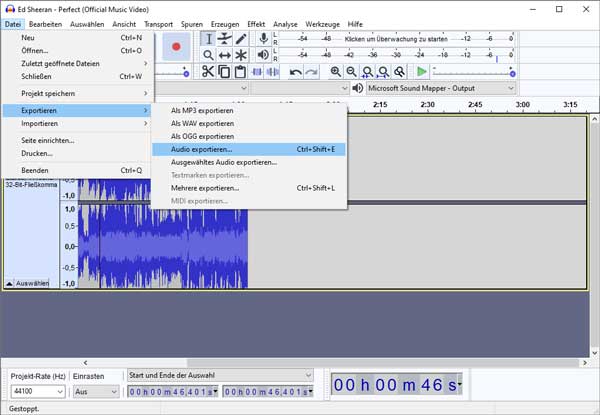Viewport: 600px width, 415px height.
Task: Choose Mehrere exportieren...
Action: [x=249, y=188]
